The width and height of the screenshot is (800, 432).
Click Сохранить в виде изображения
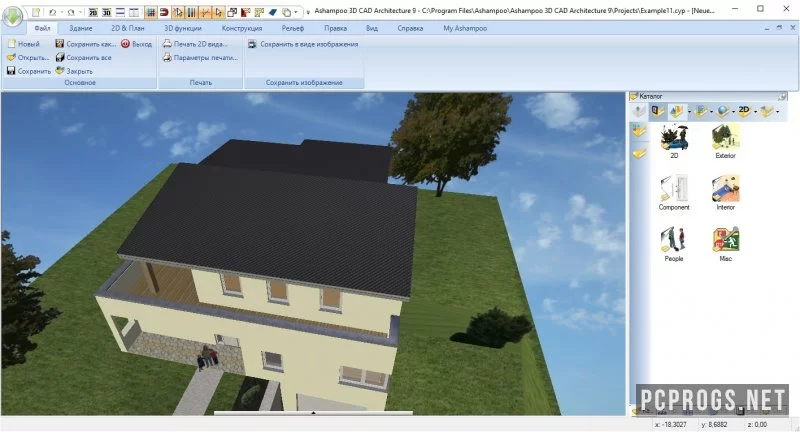(303, 44)
